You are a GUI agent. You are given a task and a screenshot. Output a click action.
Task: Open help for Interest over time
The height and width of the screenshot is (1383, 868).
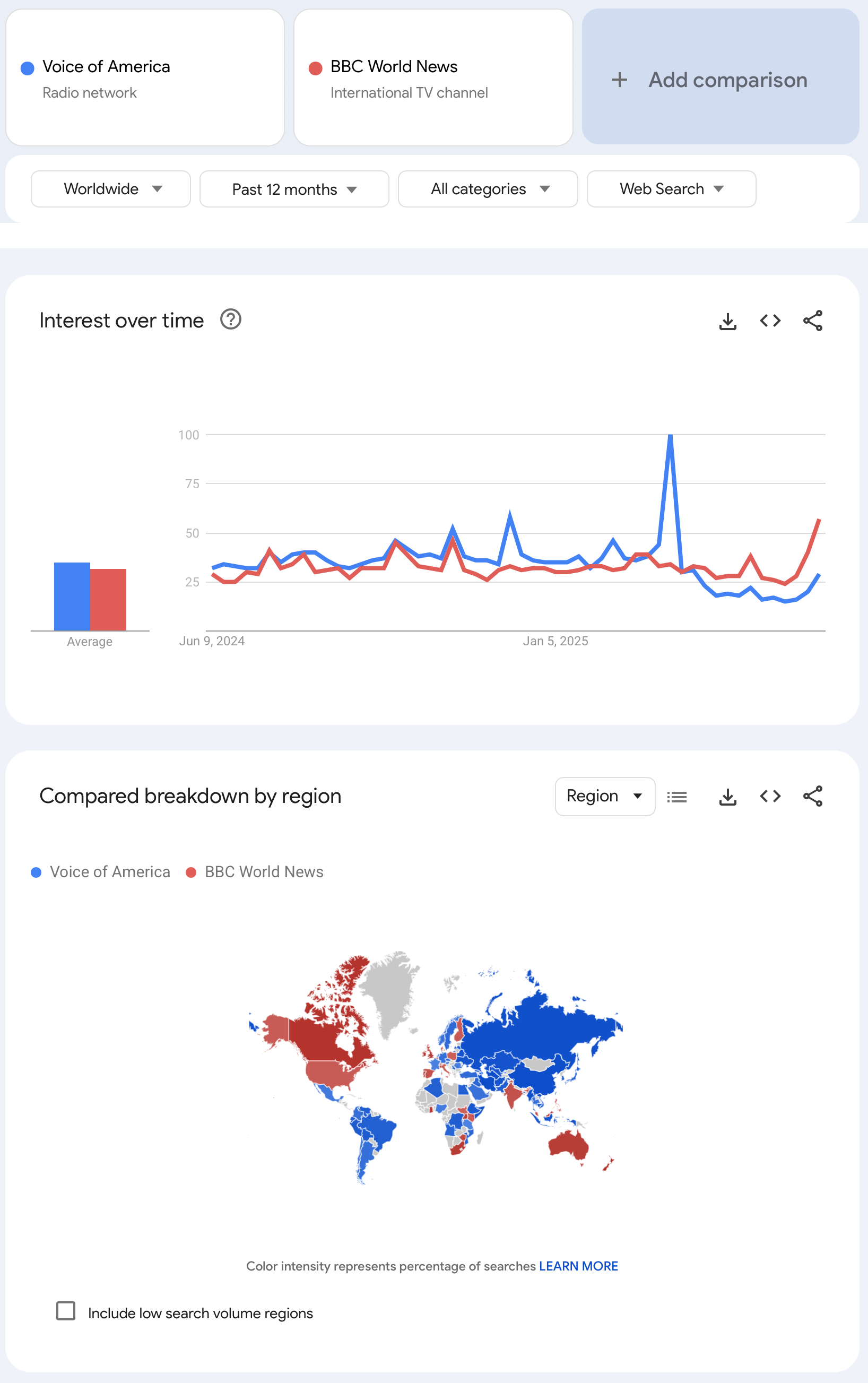pyautogui.click(x=231, y=320)
